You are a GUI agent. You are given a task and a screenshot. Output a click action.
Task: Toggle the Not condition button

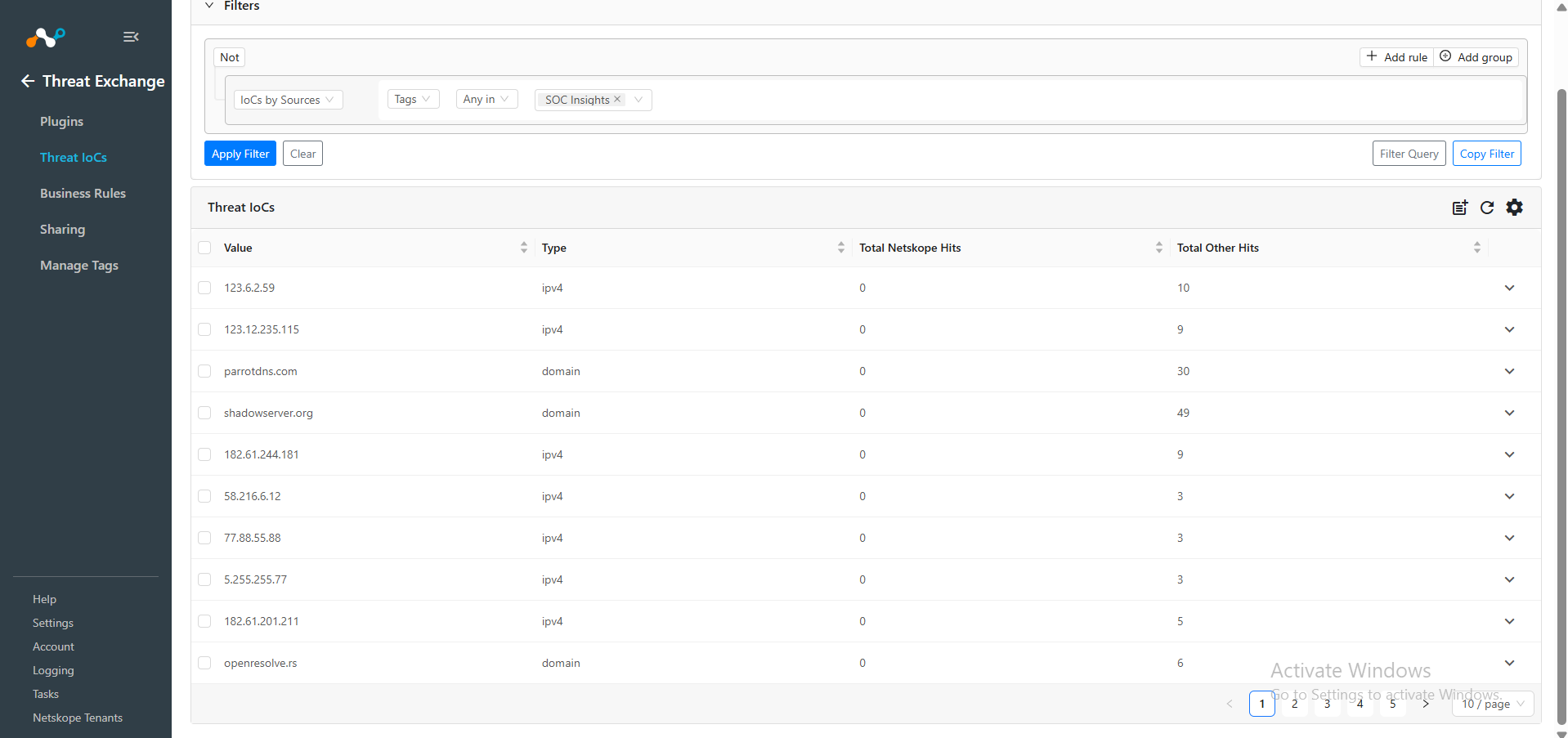point(230,57)
